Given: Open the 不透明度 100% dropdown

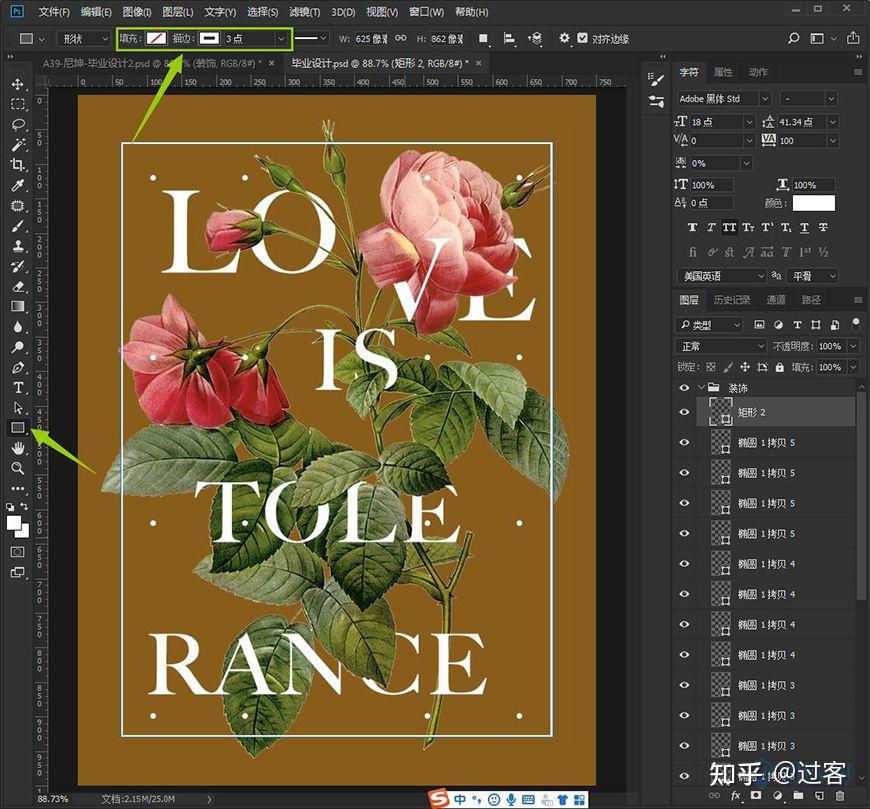Looking at the screenshot, I should [x=853, y=346].
